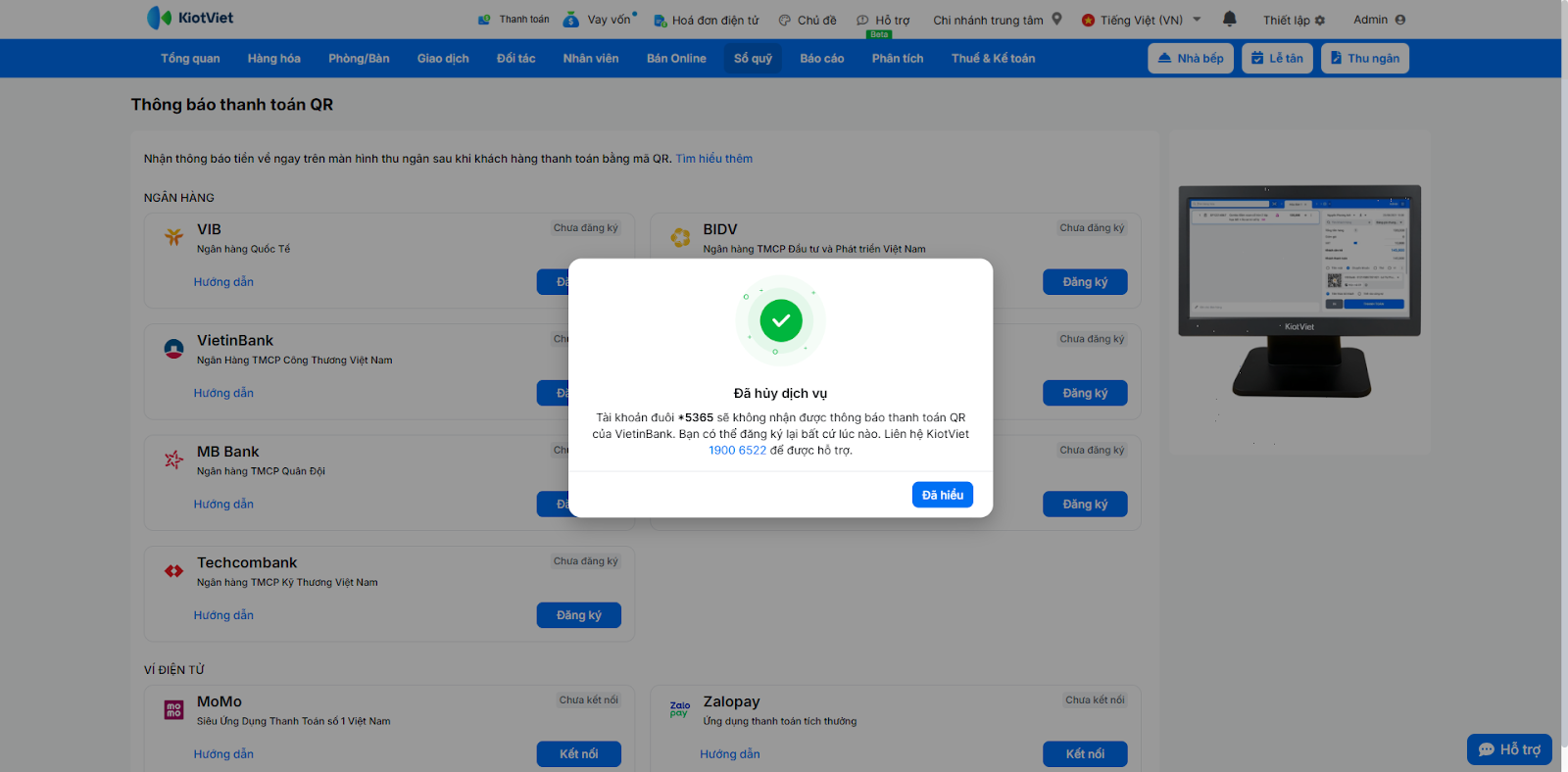This screenshot has height=772, width=1568.
Task: Click the BIDV Chưa đăng ký status
Action: coord(1092,228)
